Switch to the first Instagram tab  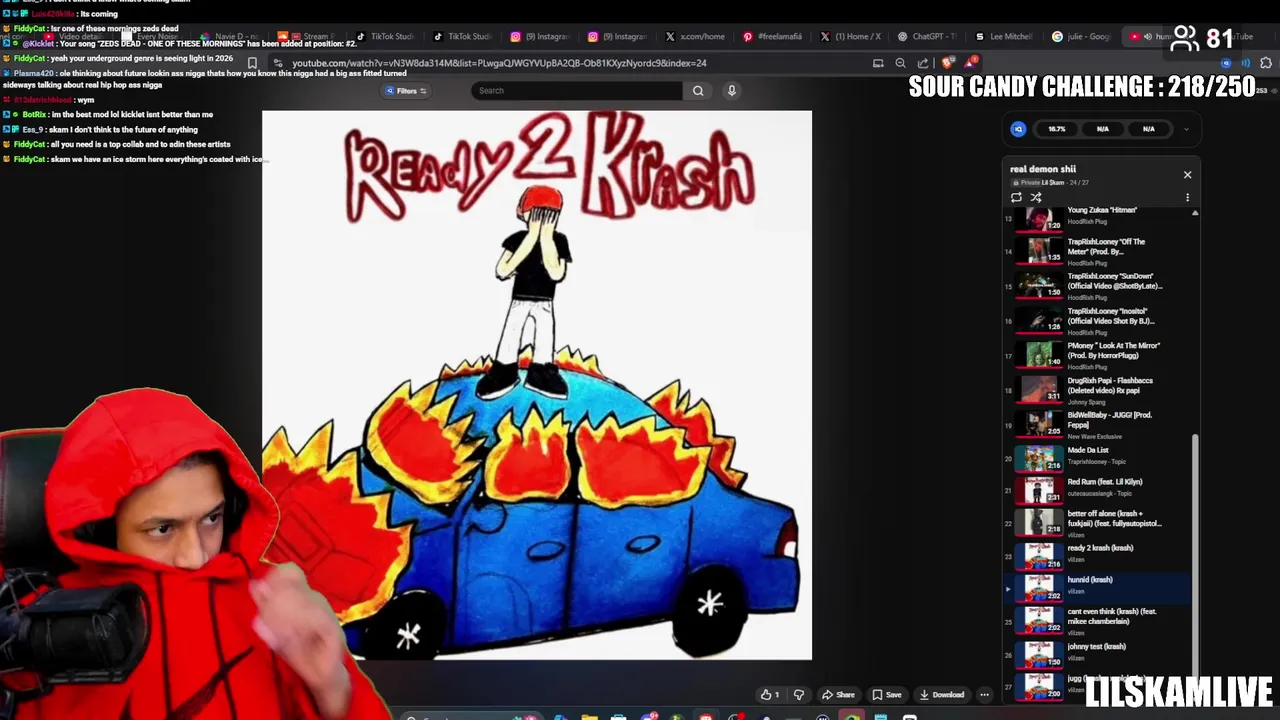point(540,37)
